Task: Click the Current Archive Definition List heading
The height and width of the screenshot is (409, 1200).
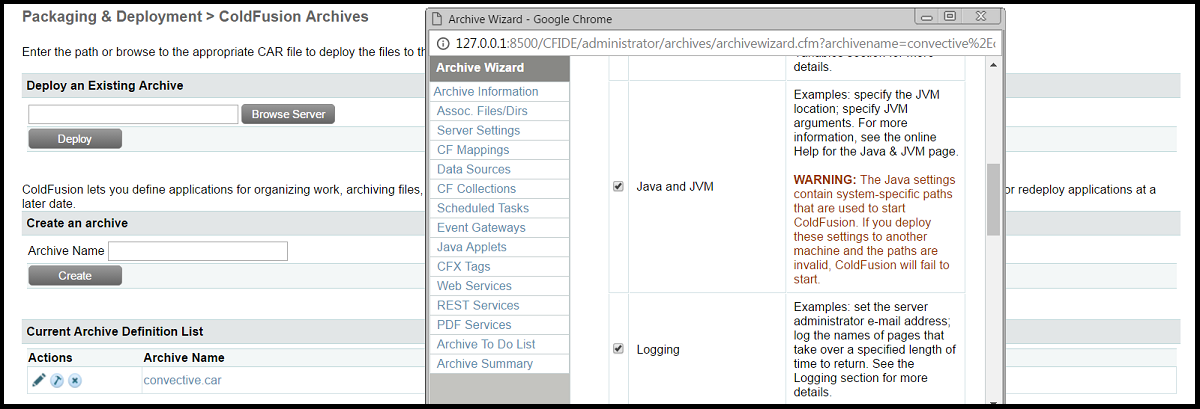Action: (115, 331)
